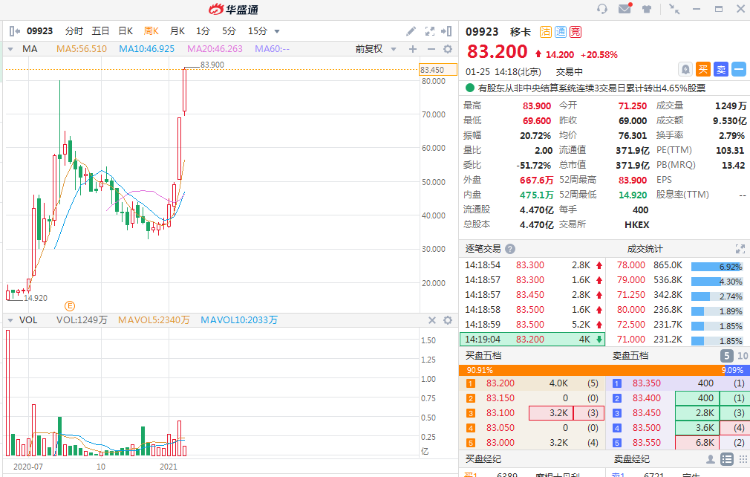Switch broker view to grid dots icon

click(742, 459)
